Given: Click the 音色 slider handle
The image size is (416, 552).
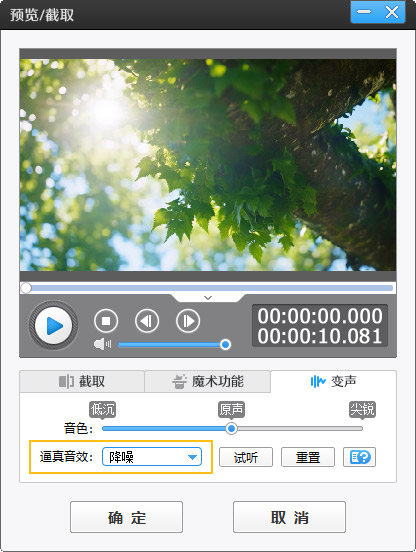Looking at the screenshot, I should pos(231,428).
